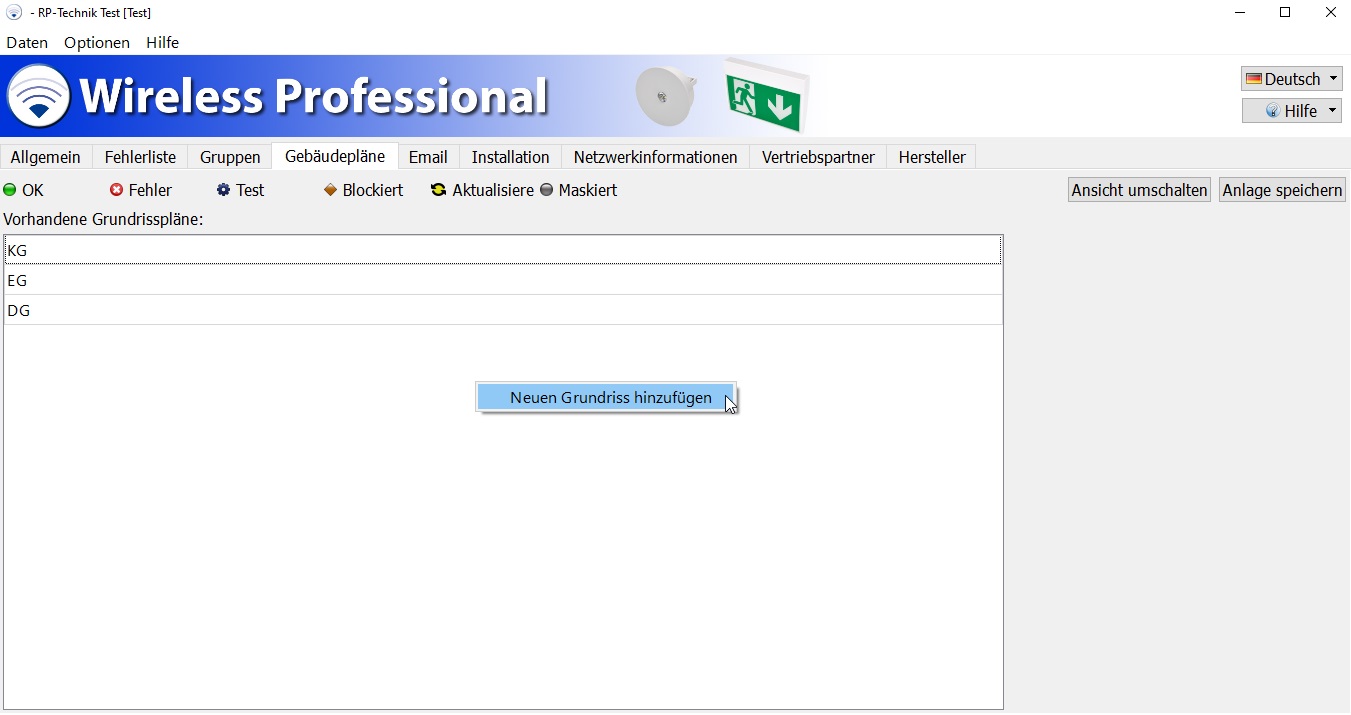The height and width of the screenshot is (715, 1351).
Task: Click the Aktualisiere legend label
Action: [493, 190]
